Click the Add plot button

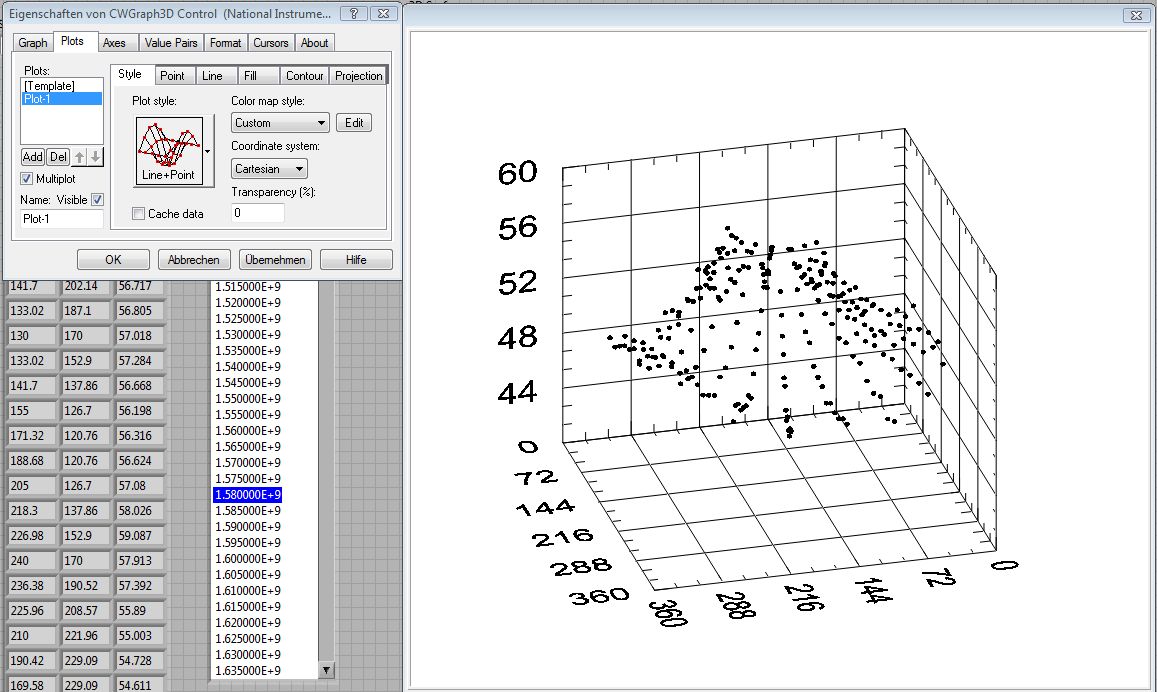click(x=33, y=157)
